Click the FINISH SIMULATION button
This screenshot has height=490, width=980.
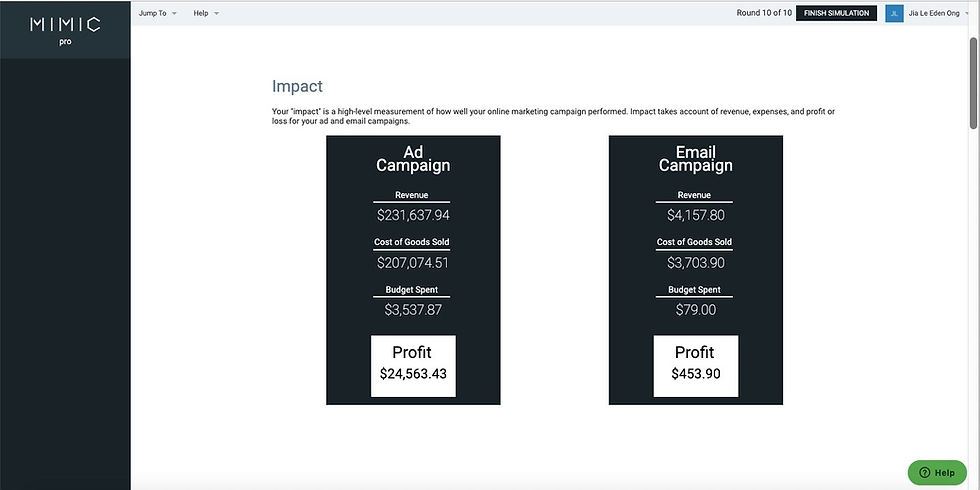(x=836, y=13)
